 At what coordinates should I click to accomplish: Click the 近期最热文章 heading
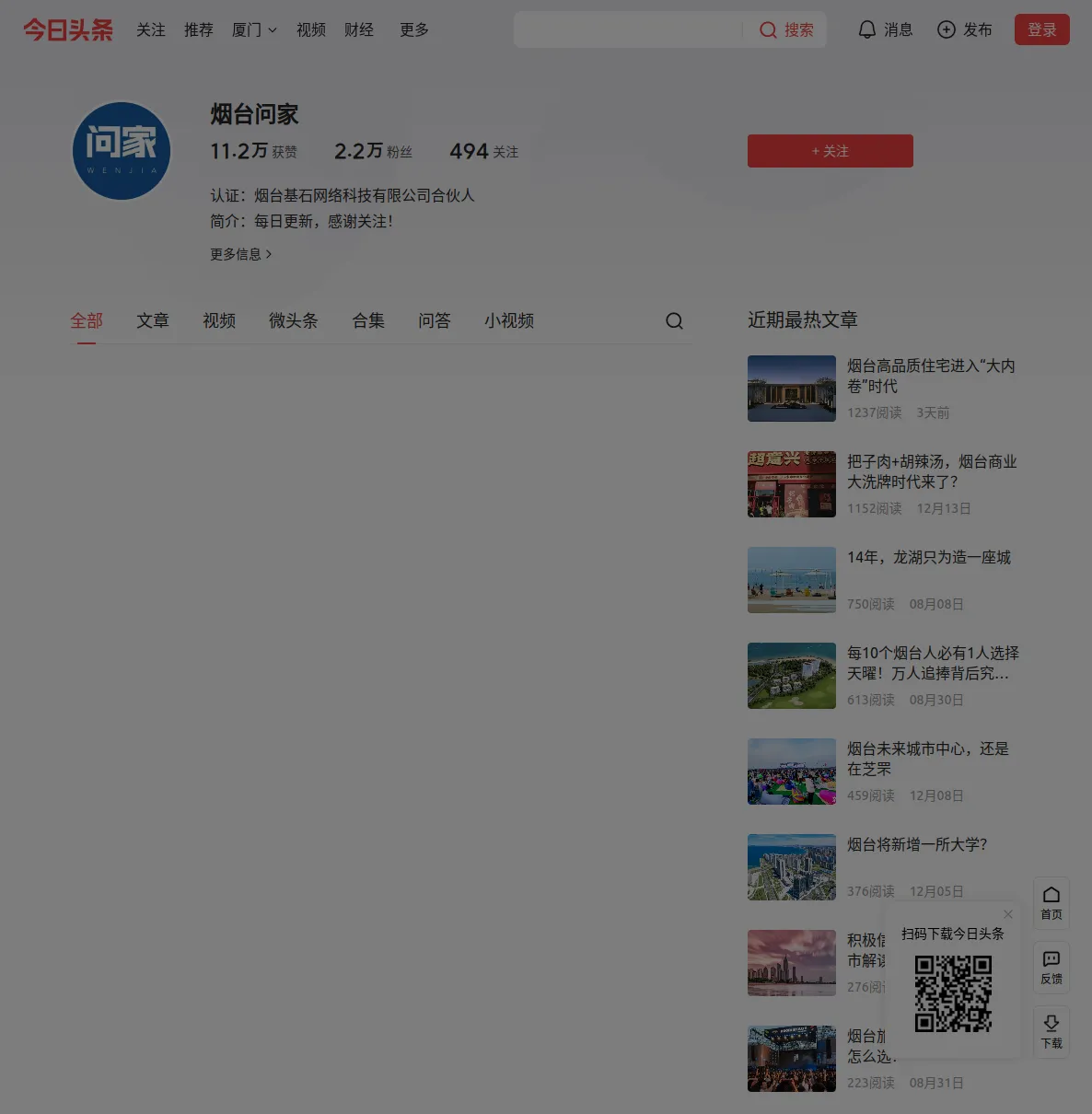tap(803, 319)
